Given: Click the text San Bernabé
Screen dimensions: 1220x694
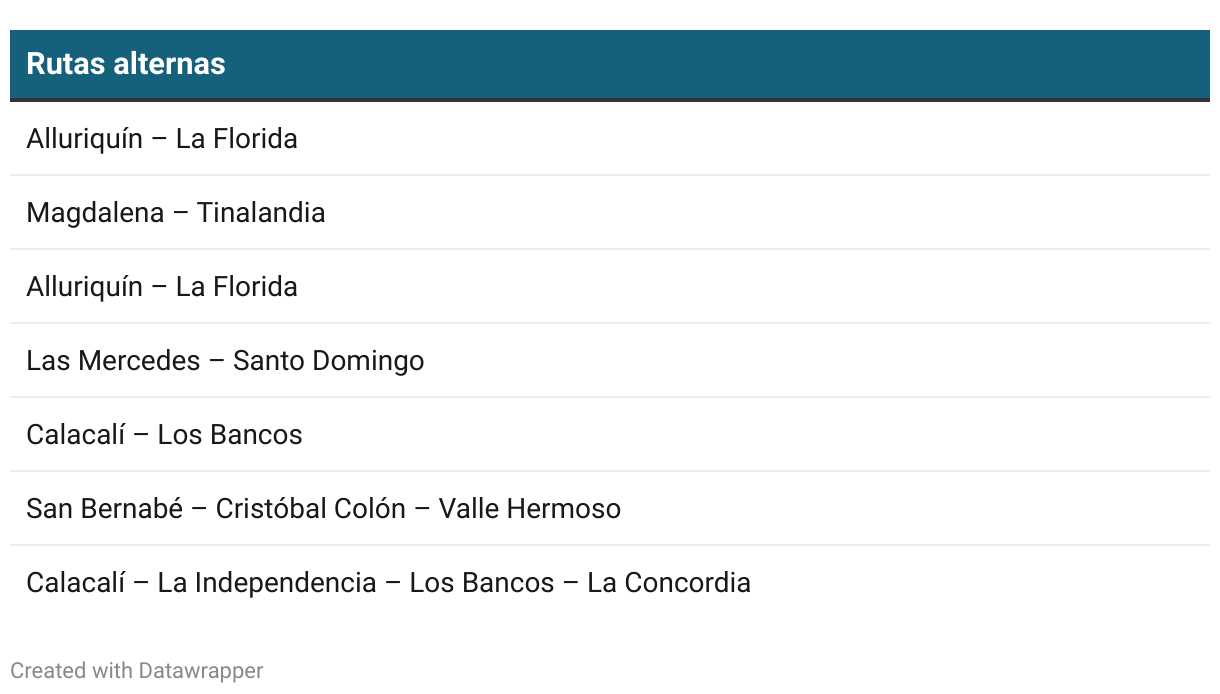Looking at the screenshot, I should click(105, 509).
